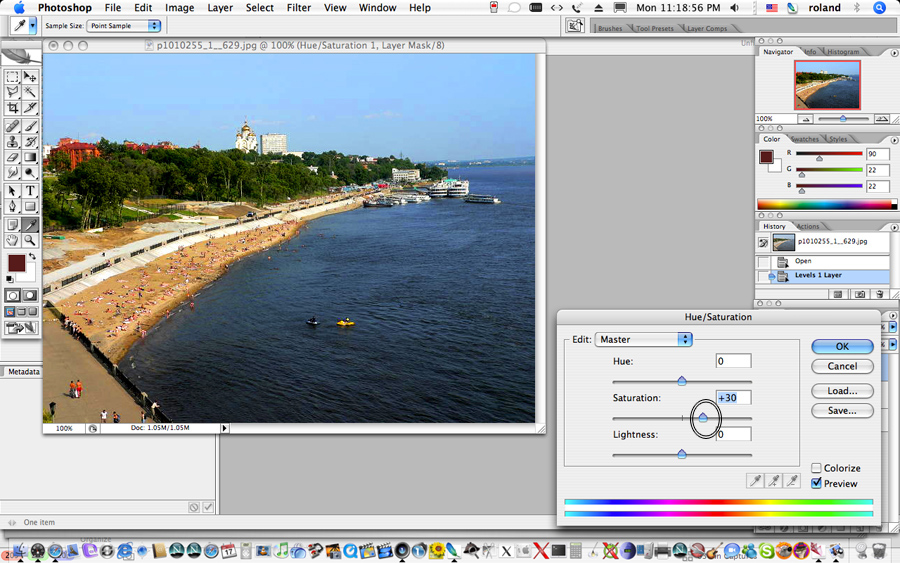900x563 pixels.
Task: Pick the Magic Wand tool
Action: click(30, 92)
